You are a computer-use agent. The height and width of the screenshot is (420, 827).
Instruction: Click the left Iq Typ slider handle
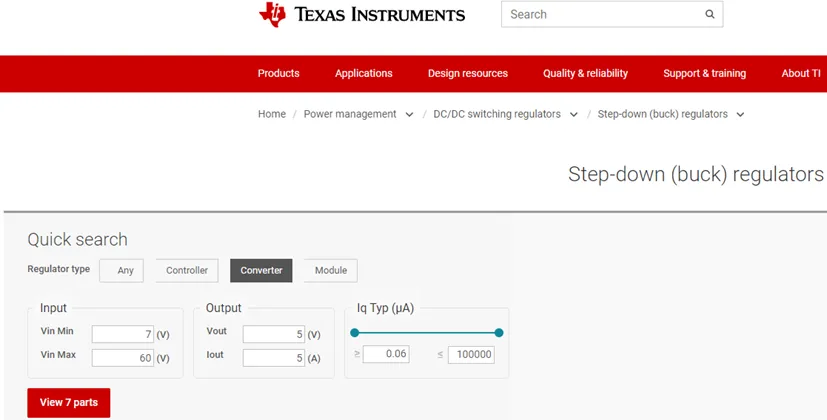click(354, 332)
